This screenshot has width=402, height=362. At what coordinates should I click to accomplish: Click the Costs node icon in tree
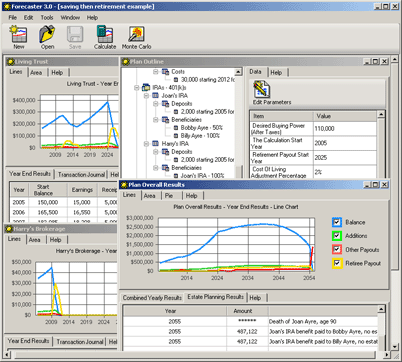point(166,72)
